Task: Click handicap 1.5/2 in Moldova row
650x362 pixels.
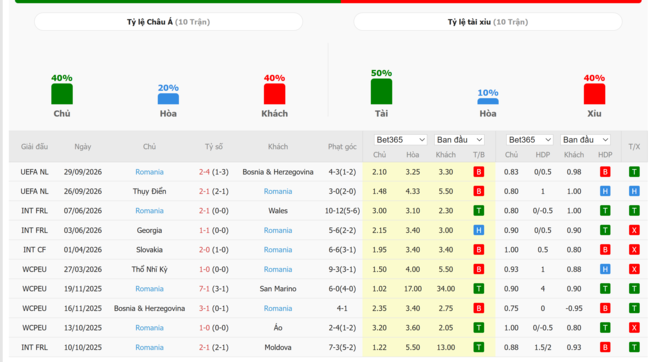Action: [543, 347]
